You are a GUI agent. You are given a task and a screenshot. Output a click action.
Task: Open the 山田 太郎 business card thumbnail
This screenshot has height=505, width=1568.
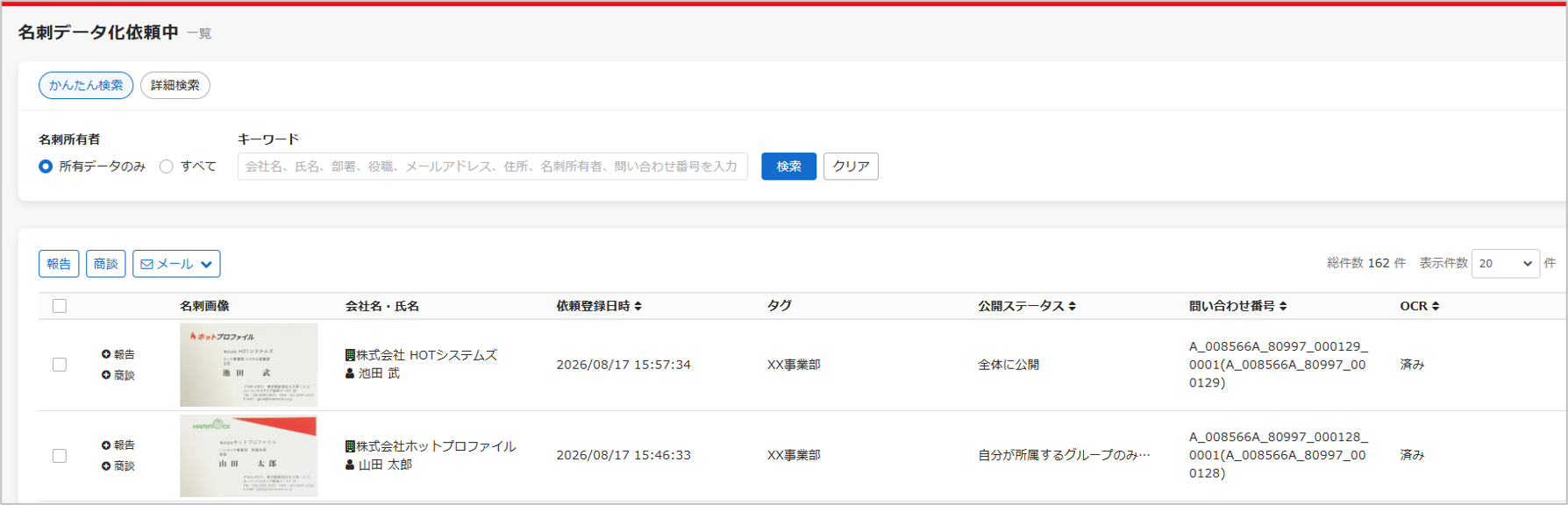(249, 456)
